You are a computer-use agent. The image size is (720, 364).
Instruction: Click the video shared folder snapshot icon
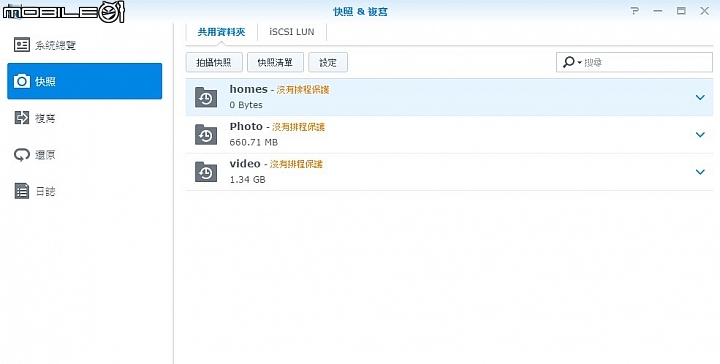point(206,171)
